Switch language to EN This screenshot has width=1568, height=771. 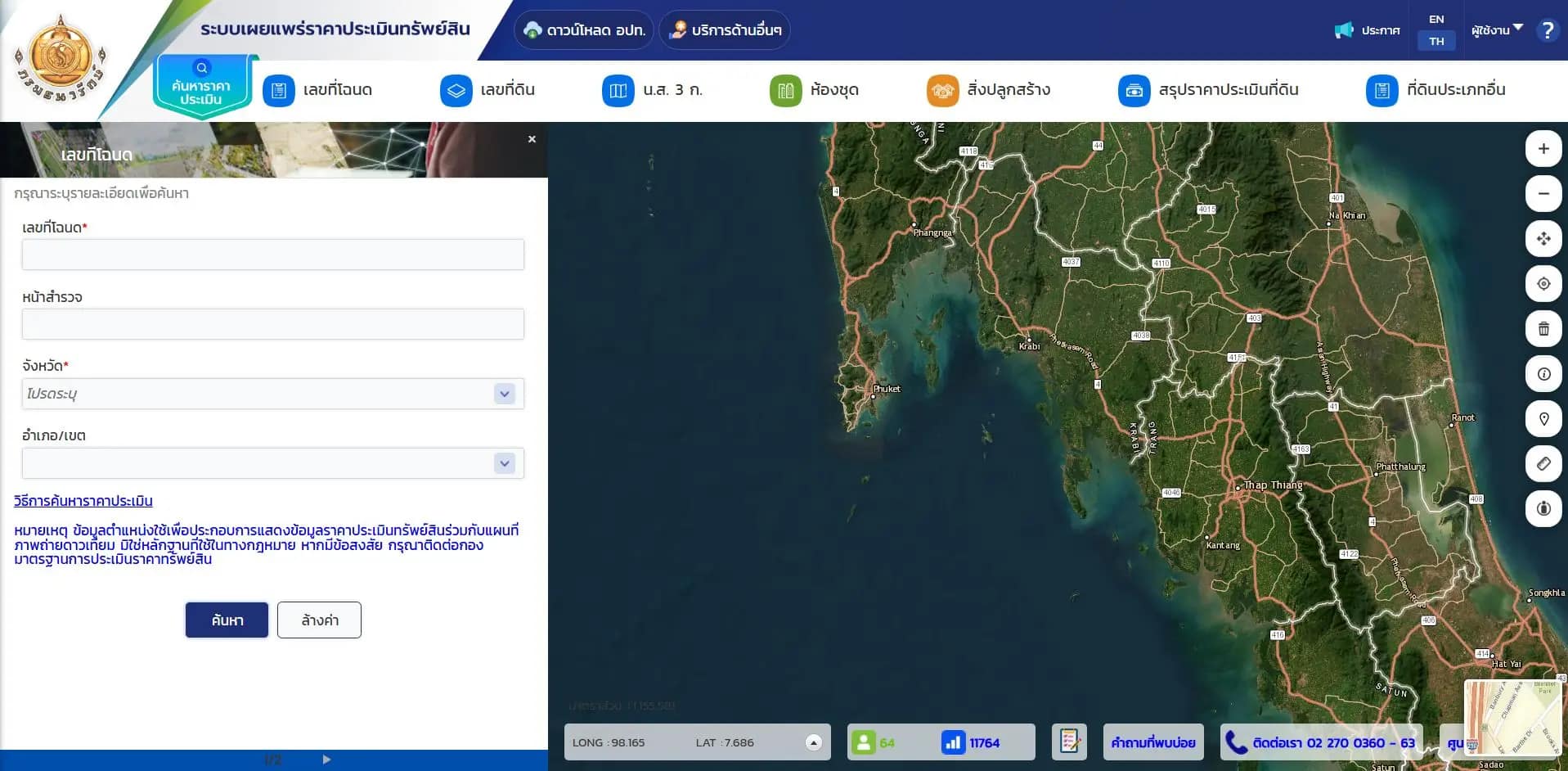[x=1436, y=19]
